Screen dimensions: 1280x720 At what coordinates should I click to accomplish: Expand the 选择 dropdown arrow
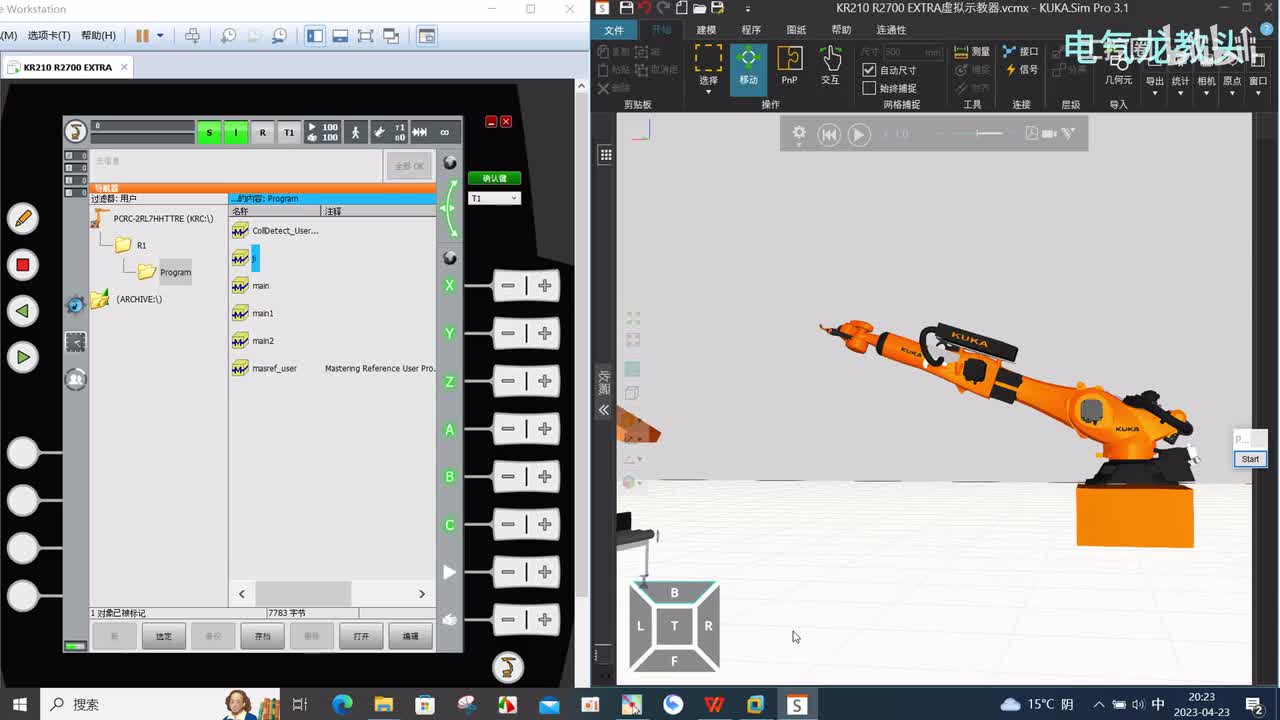(x=708, y=92)
